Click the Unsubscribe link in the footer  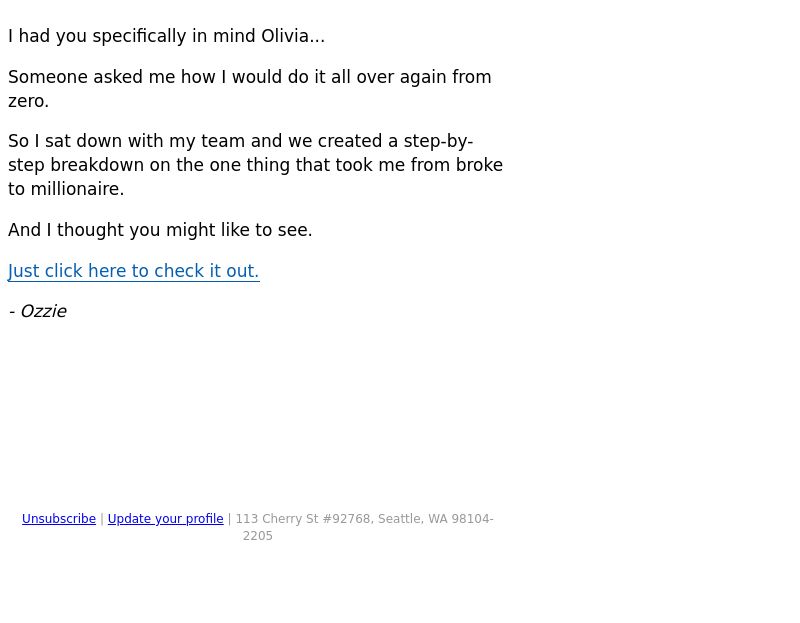59,519
